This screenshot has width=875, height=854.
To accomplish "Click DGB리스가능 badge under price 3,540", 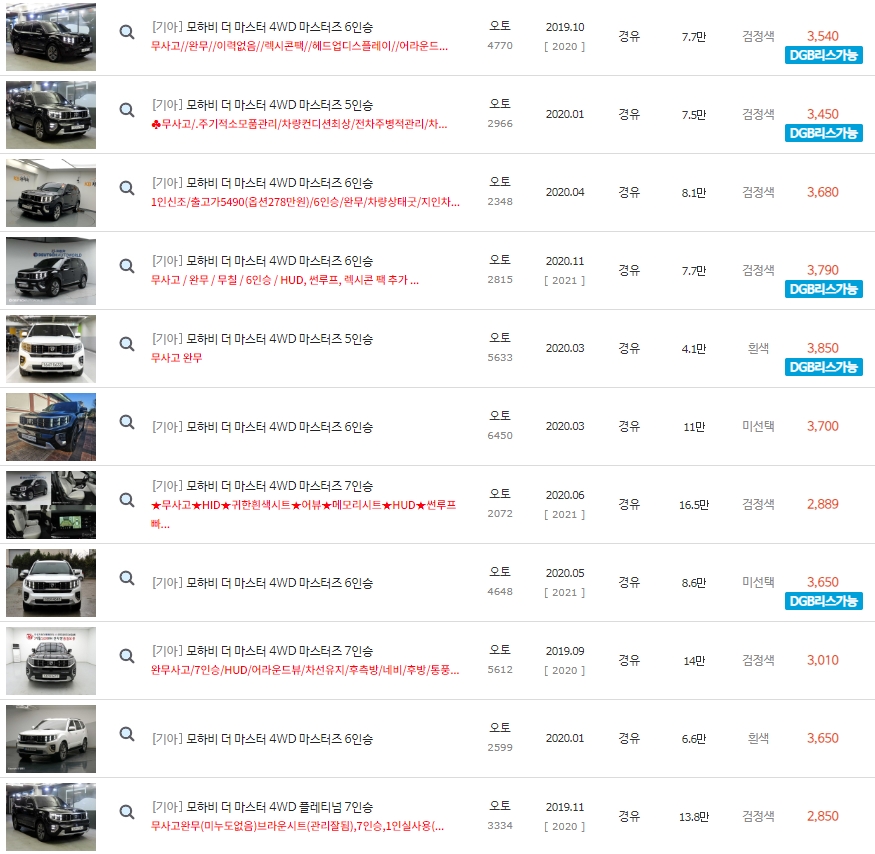I will 824,55.
